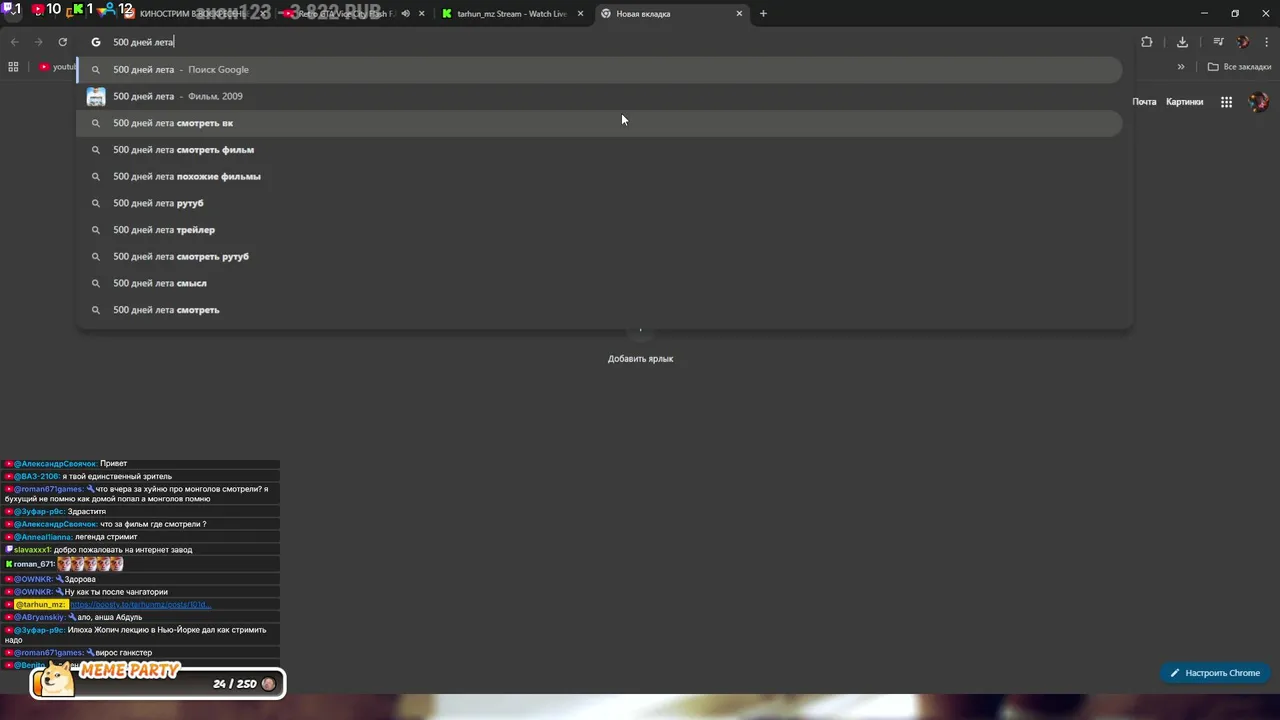
Task: Open the Почта link
Action: (x=1144, y=102)
